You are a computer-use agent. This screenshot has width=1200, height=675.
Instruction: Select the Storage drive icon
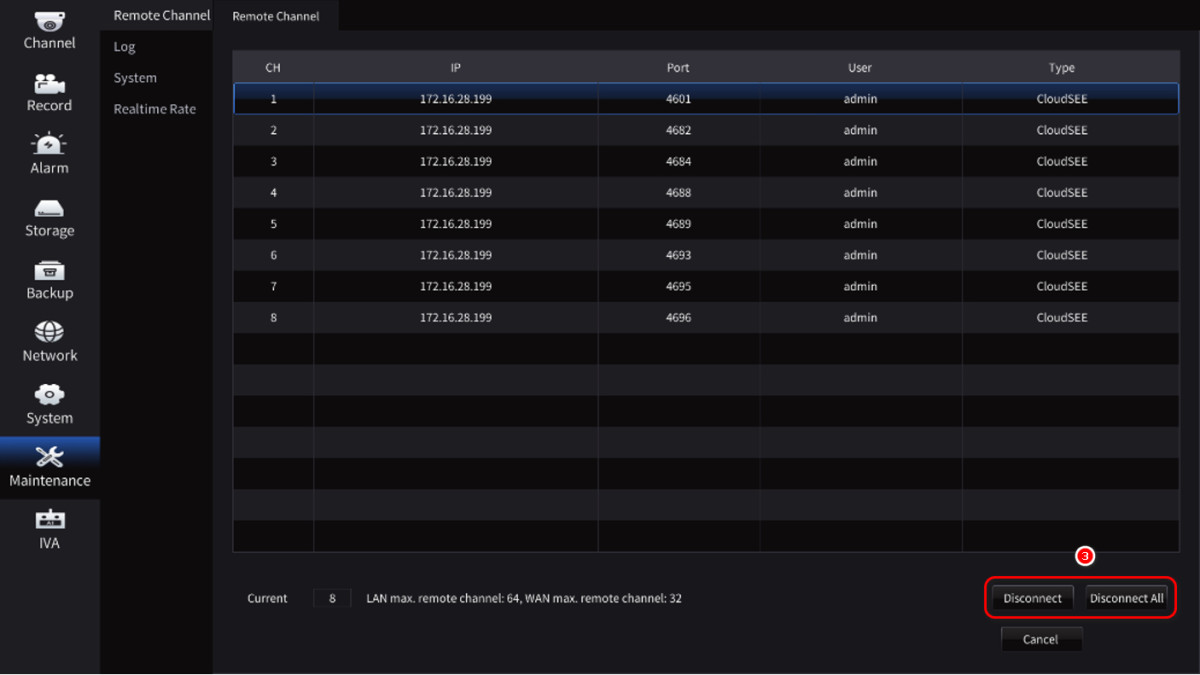point(49,208)
